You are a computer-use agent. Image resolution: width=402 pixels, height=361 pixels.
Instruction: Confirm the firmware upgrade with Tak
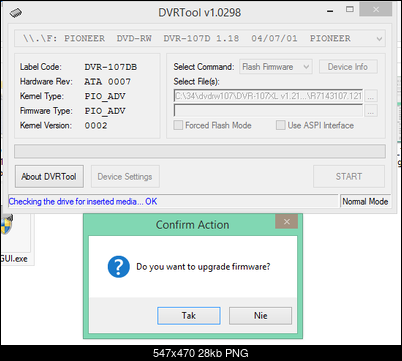coord(189,316)
